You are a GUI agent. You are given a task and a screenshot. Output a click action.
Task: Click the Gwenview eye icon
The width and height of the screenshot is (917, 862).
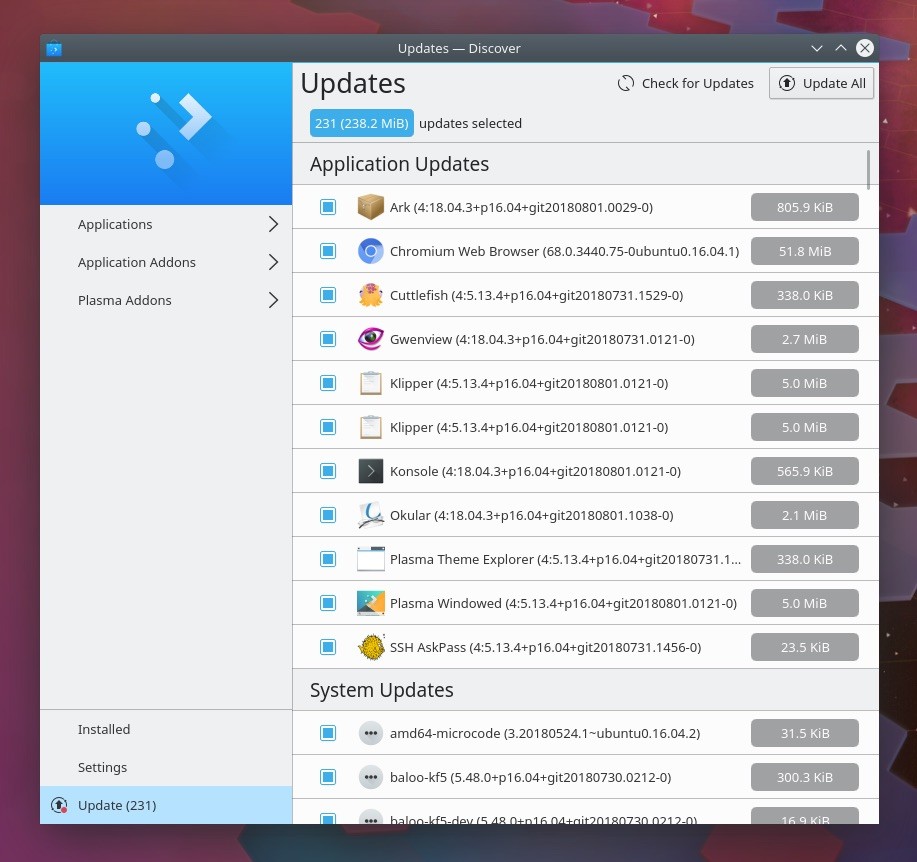click(x=370, y=339)
